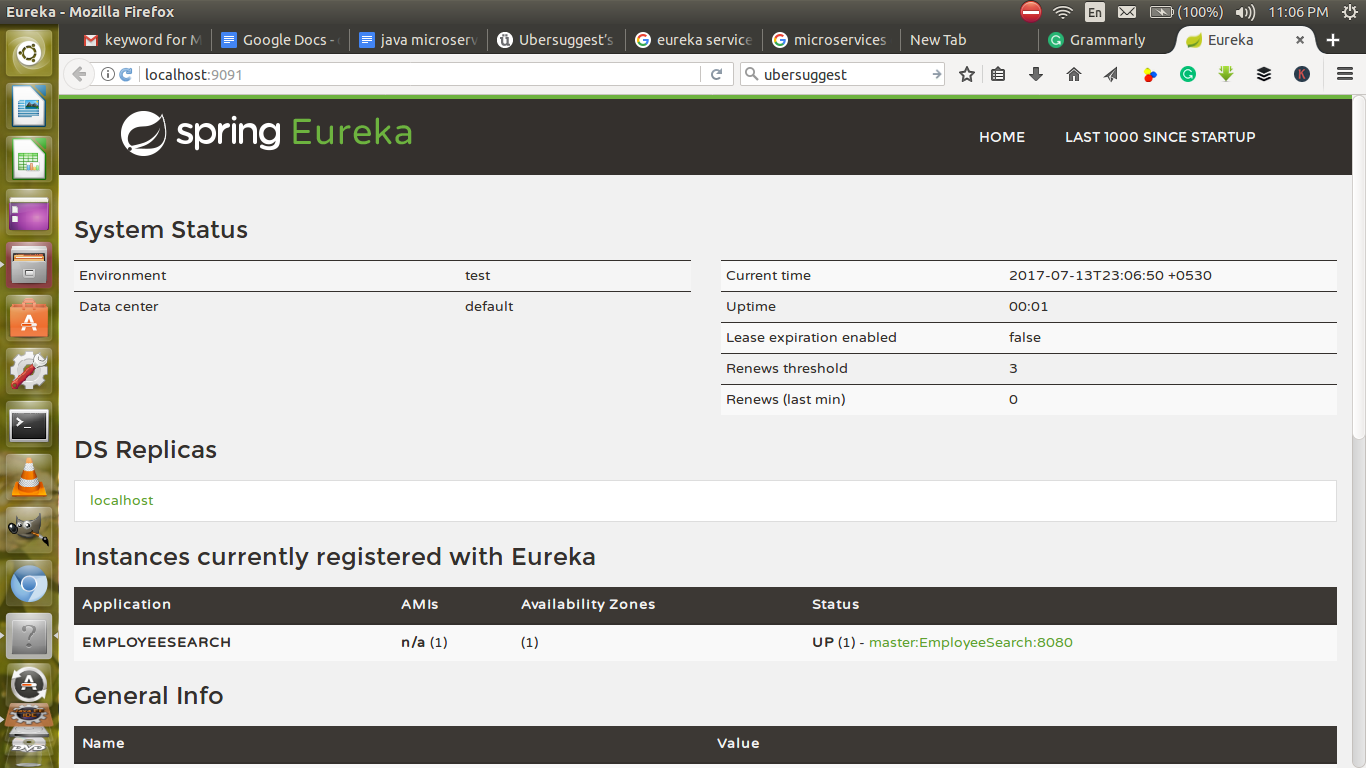Open the K extension icon
The width and height of the screenshot is (1366, 768).
[x=1302, y=74]
